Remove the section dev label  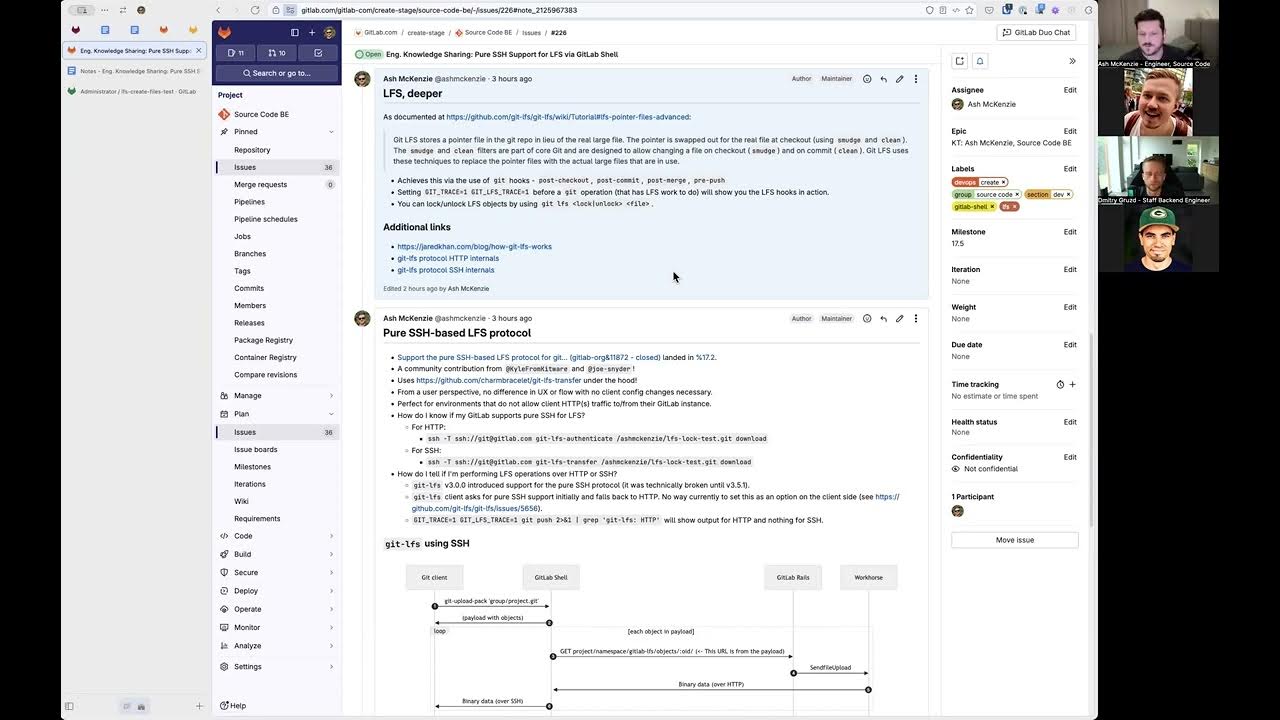[1068, 194]
